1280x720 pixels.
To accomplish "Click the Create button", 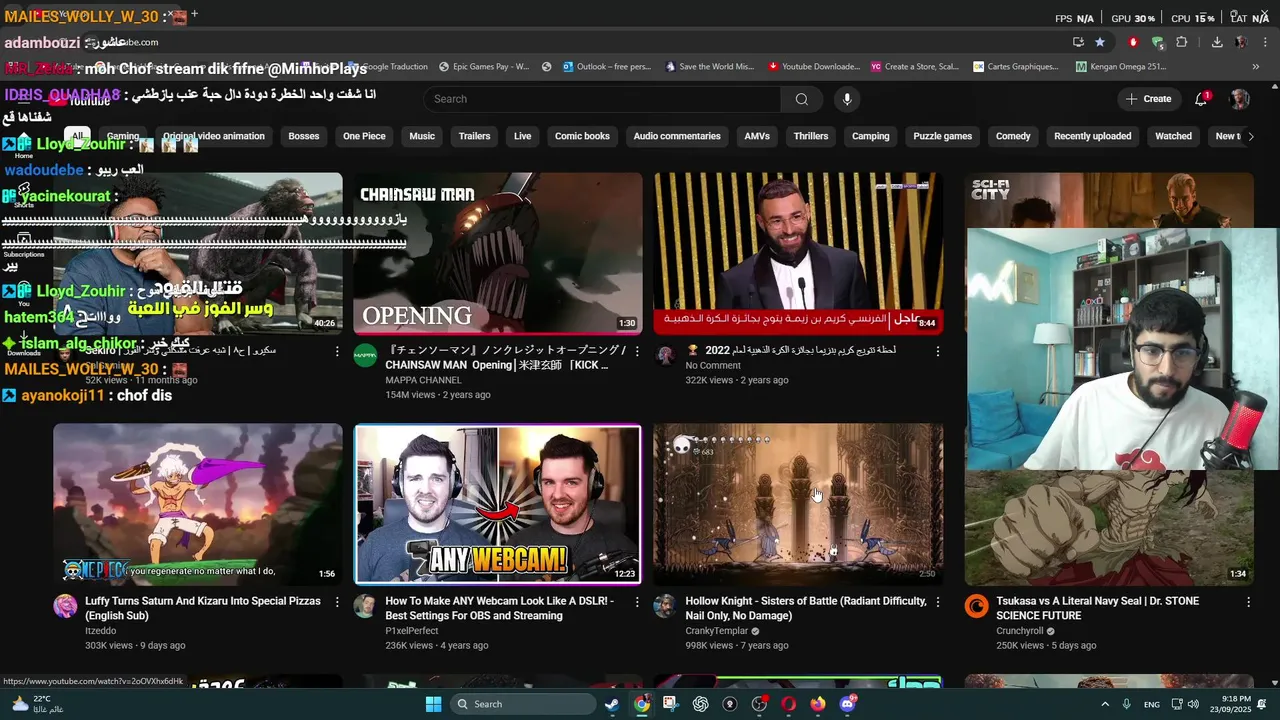I will (1148, 99).
